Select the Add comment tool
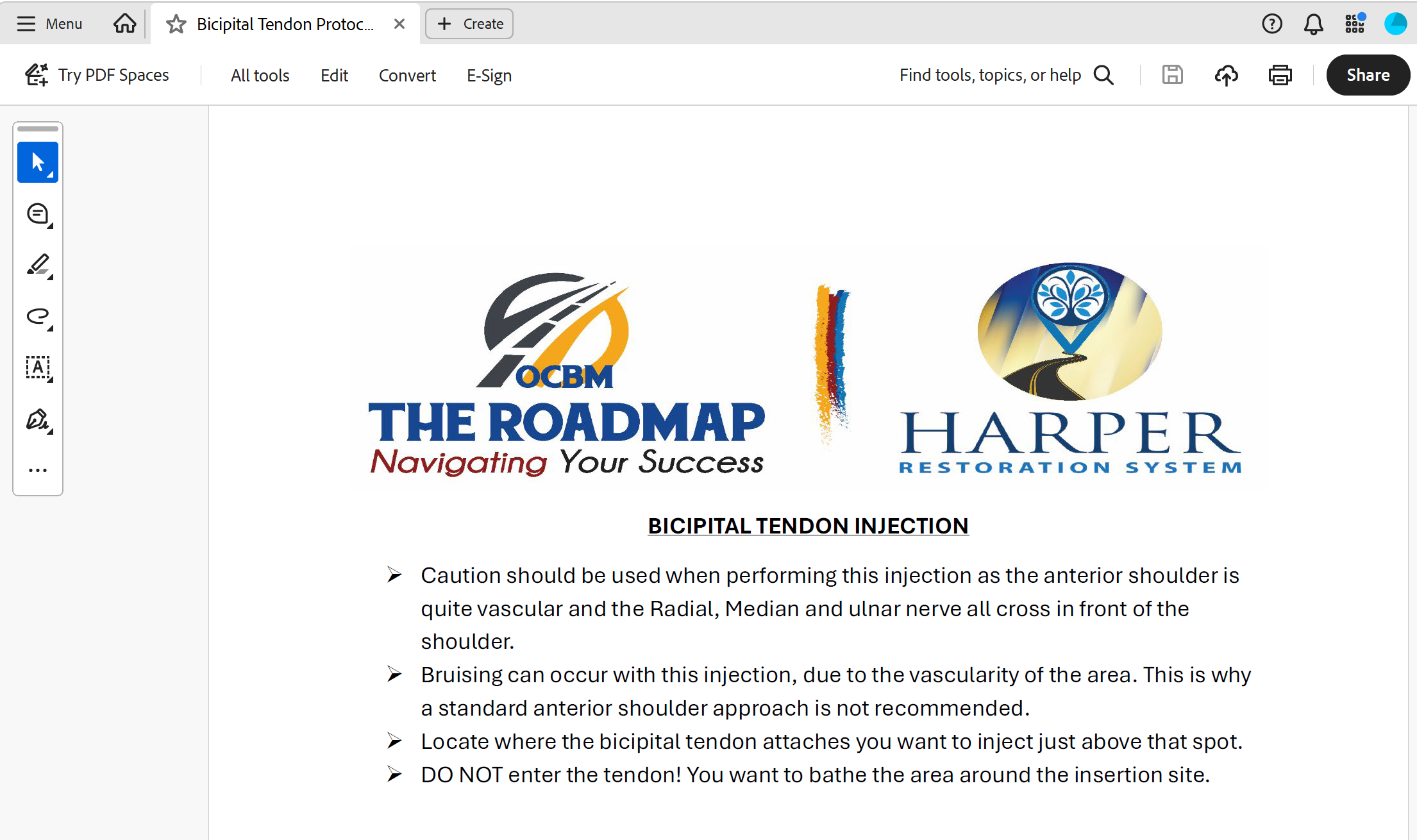 click(37, 214)
